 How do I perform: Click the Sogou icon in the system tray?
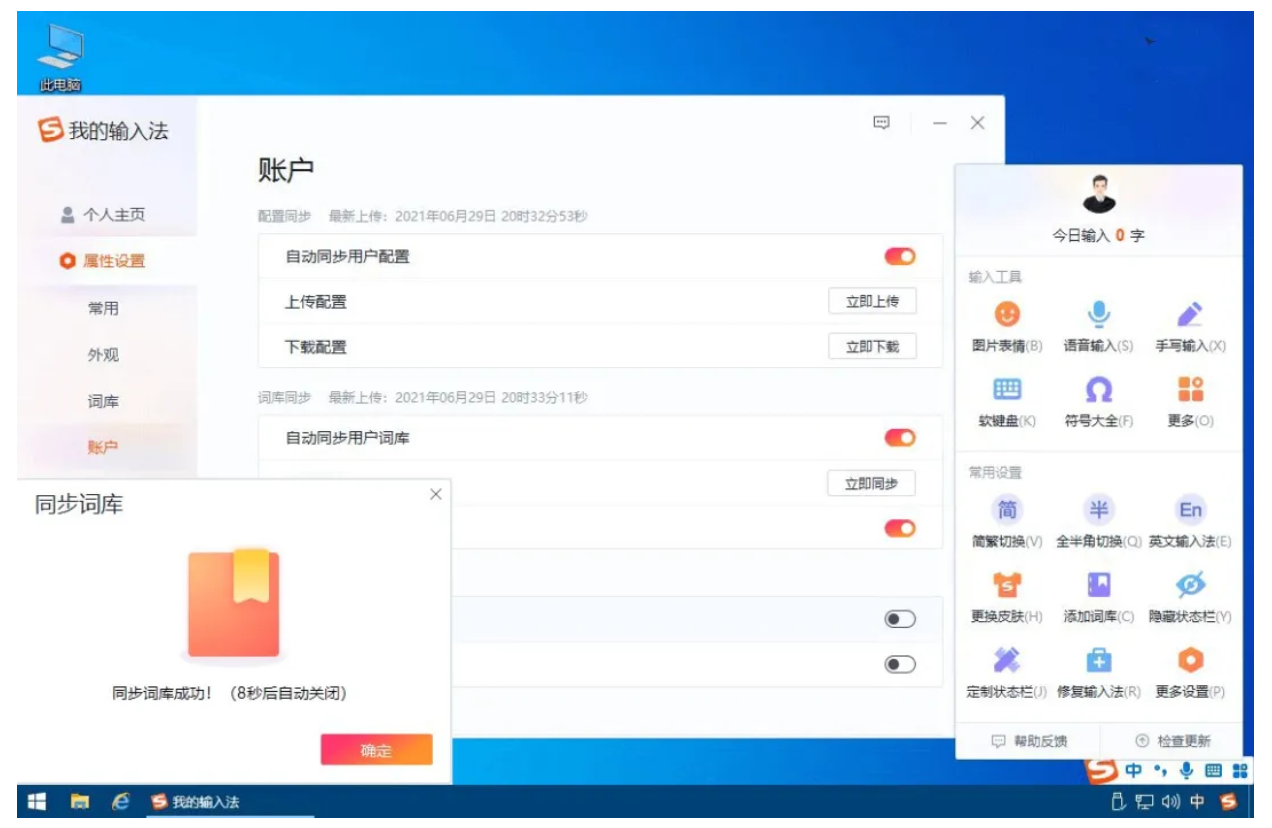1228,800
